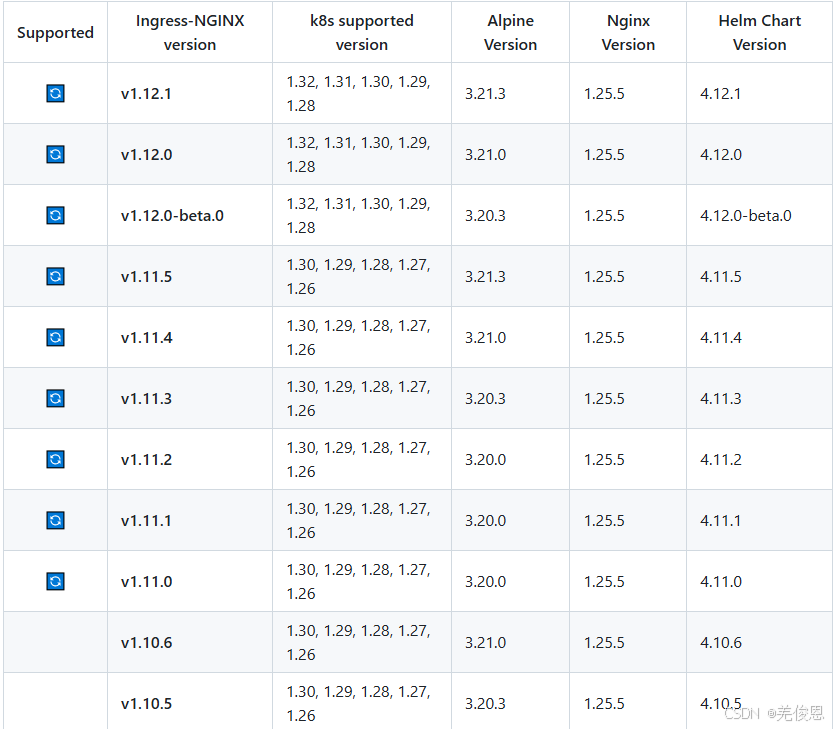Click k8s supported versions for v1.12.0
Viewport: 836px width, 729px height.
tap(358, 155)
